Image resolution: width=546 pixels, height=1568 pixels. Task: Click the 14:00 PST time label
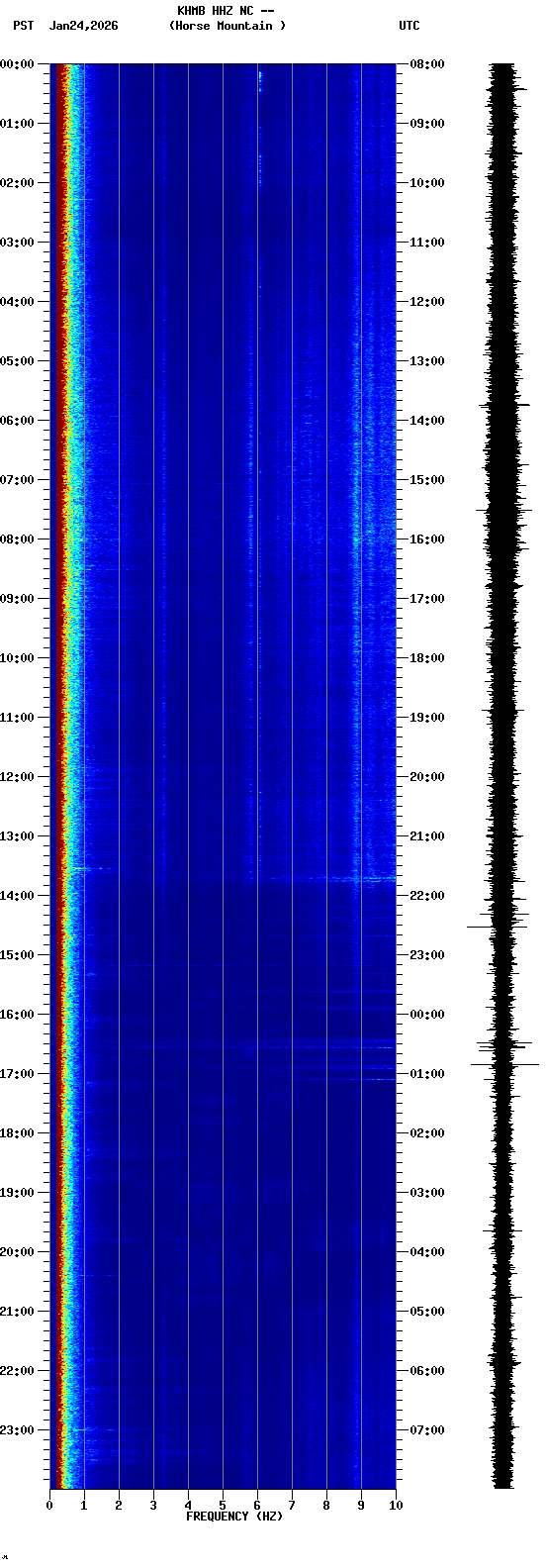point(18,896)
